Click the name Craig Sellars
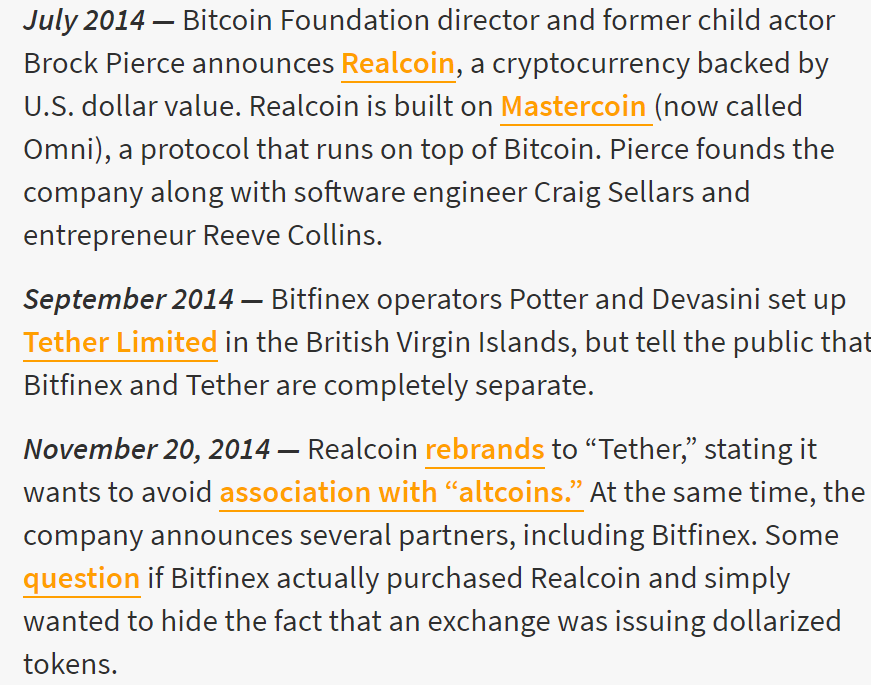 (x=613, y=193)
